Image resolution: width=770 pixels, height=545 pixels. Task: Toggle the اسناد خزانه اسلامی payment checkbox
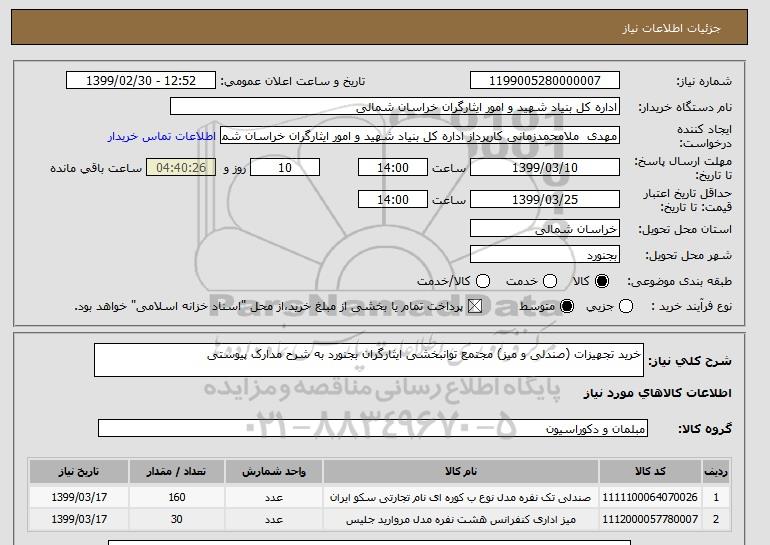475,306
